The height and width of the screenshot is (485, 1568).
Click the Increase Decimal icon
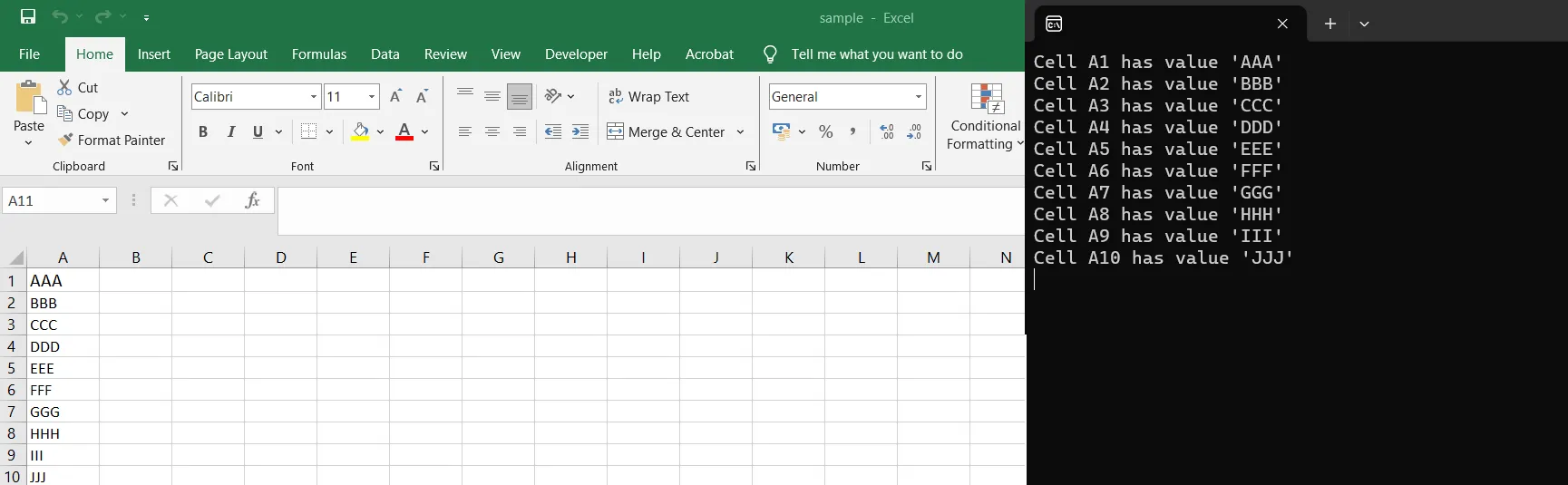887,131
